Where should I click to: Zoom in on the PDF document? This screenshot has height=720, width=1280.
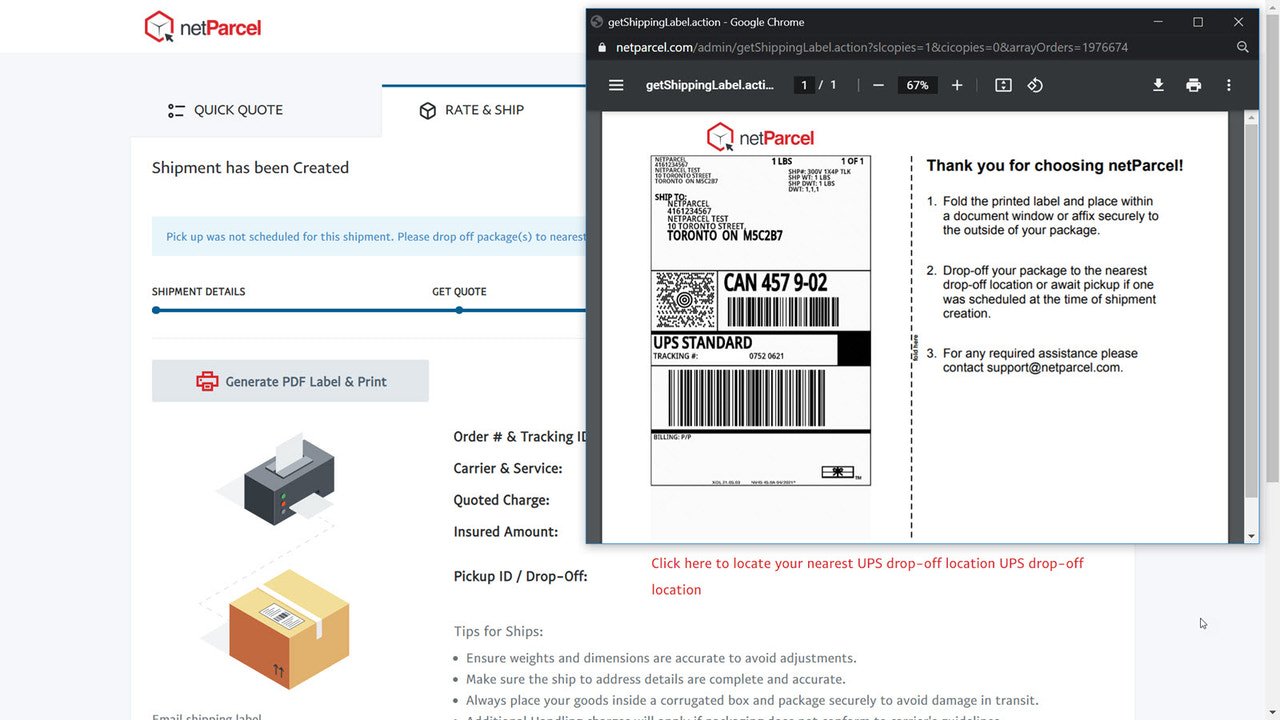(957, 85)
